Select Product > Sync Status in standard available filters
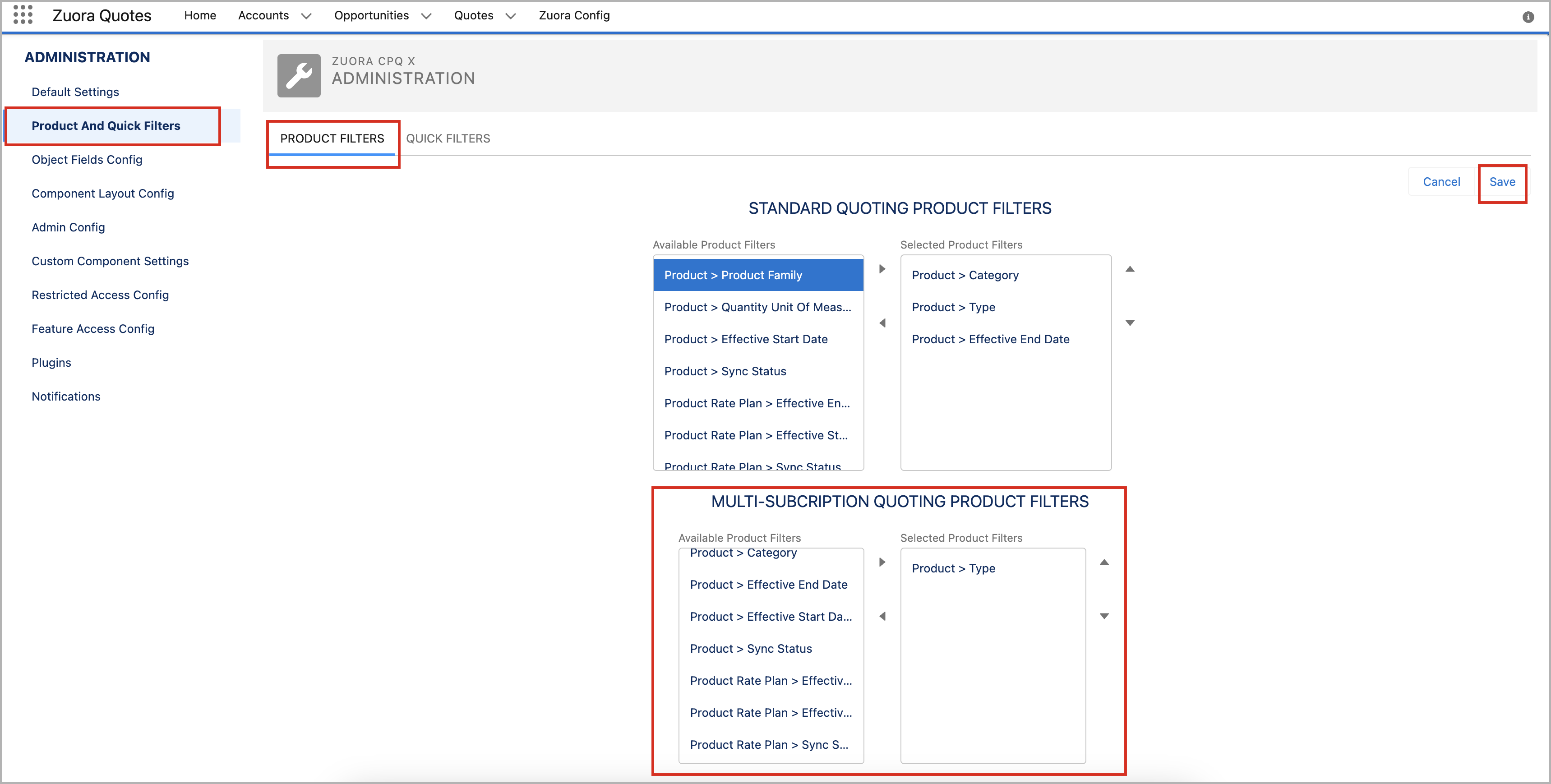1551x784 pixels. (x=725, y=372)
